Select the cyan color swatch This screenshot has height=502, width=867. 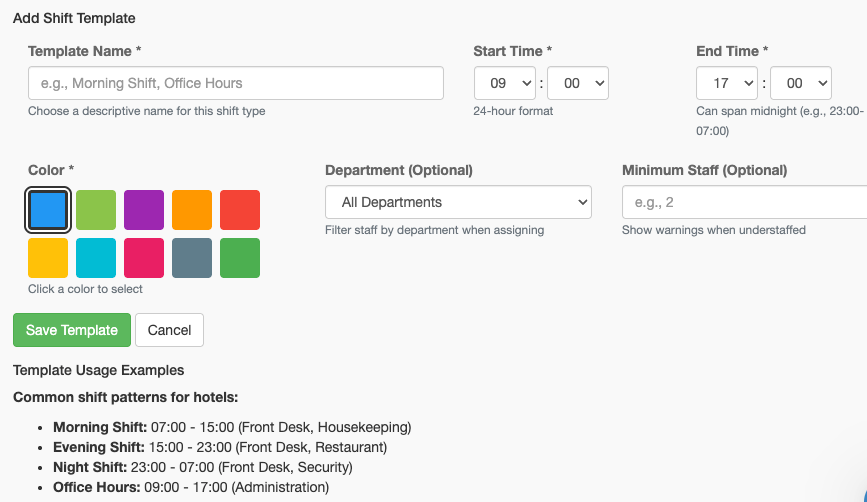[x=96, y=258]
